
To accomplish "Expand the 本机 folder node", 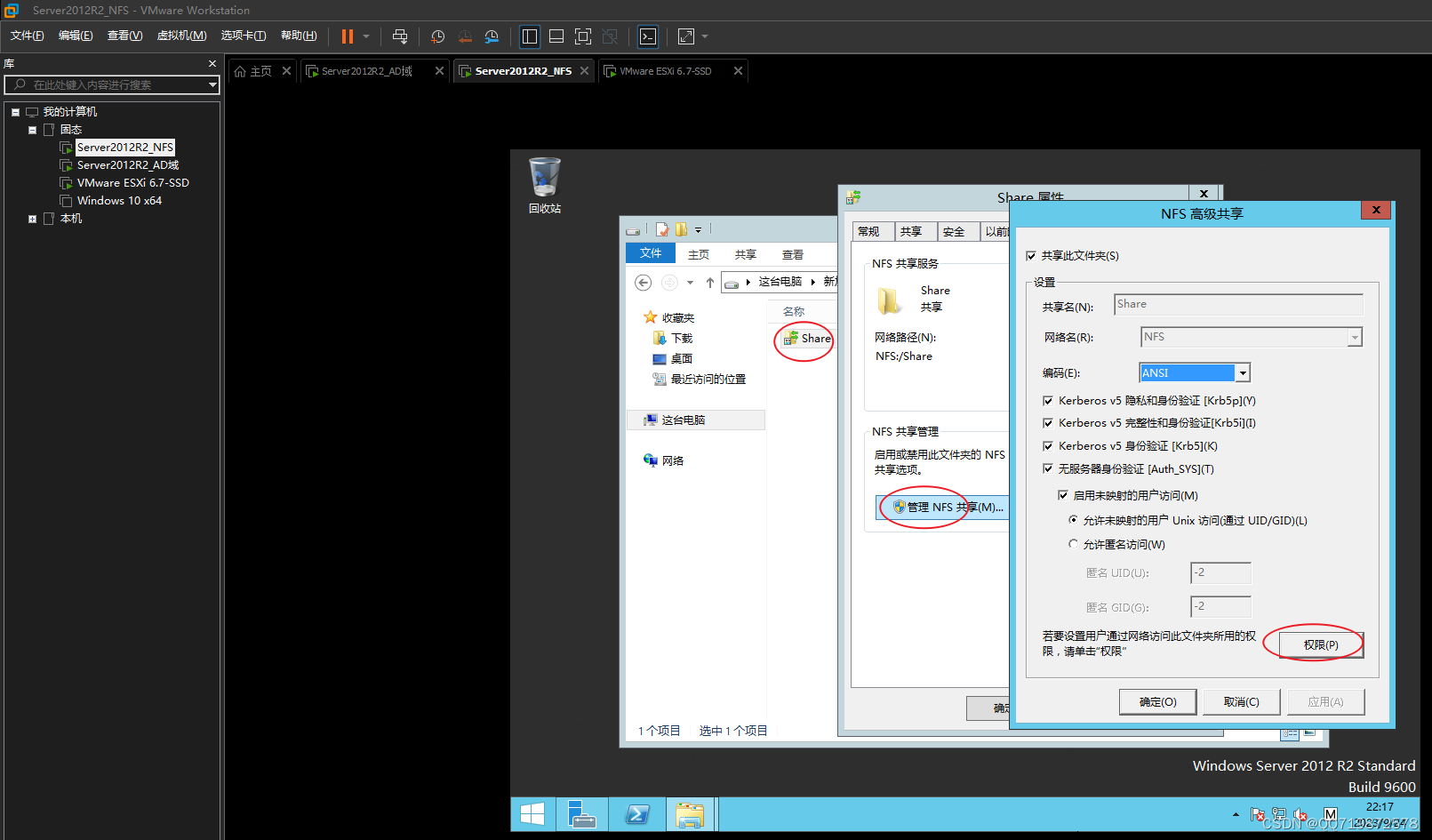I will tap(32, 219).
